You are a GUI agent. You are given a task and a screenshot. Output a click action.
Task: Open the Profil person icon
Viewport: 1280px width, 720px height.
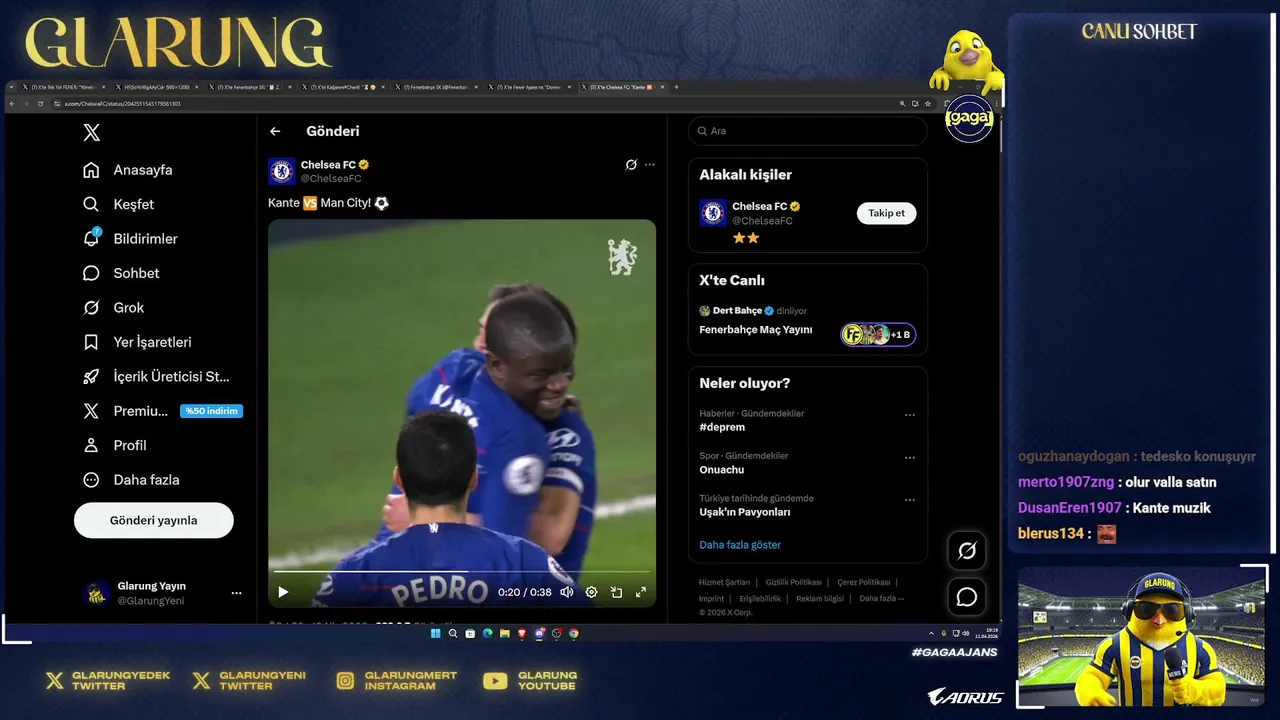91,445
